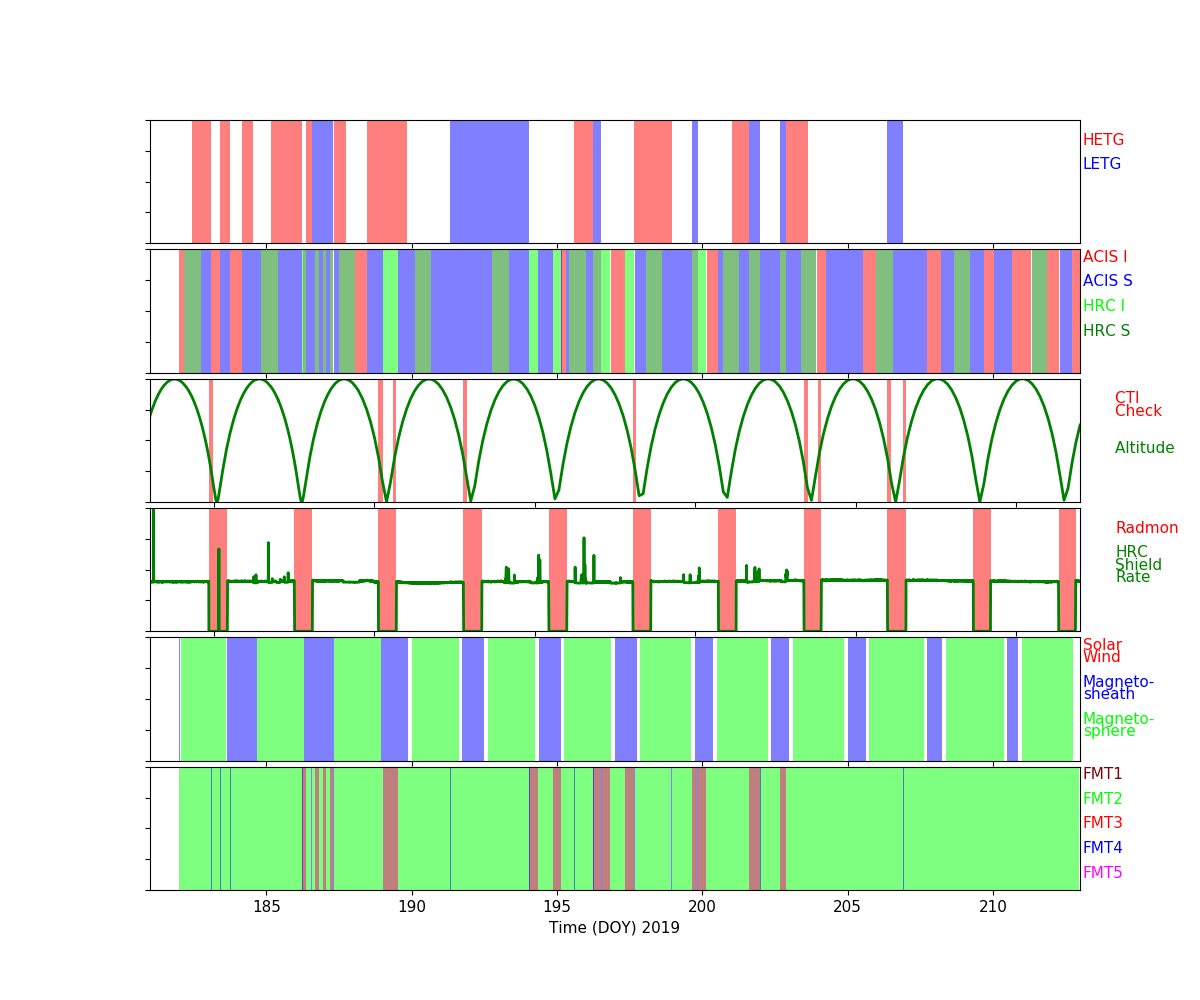Click the 200 tick on the time axis
Image resolution: width=1200 pixels, height=1000 pixels.
(702, 906)
